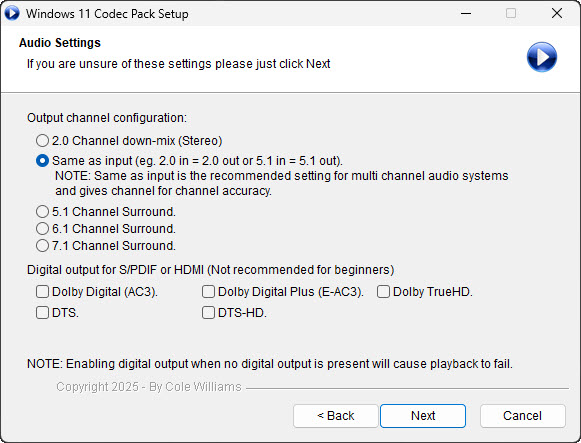
Task: Go to the next setup page
Action: [423, 416]
